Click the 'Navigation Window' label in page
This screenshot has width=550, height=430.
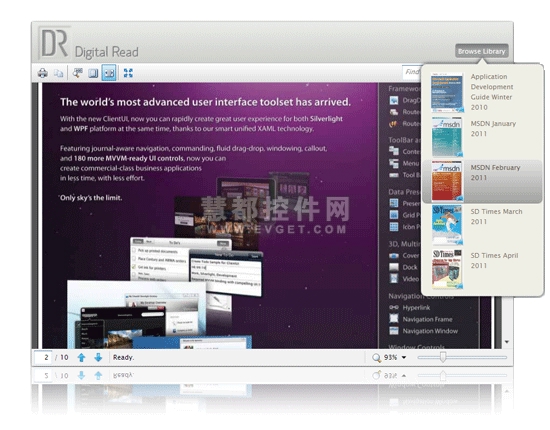coord(430,331)
